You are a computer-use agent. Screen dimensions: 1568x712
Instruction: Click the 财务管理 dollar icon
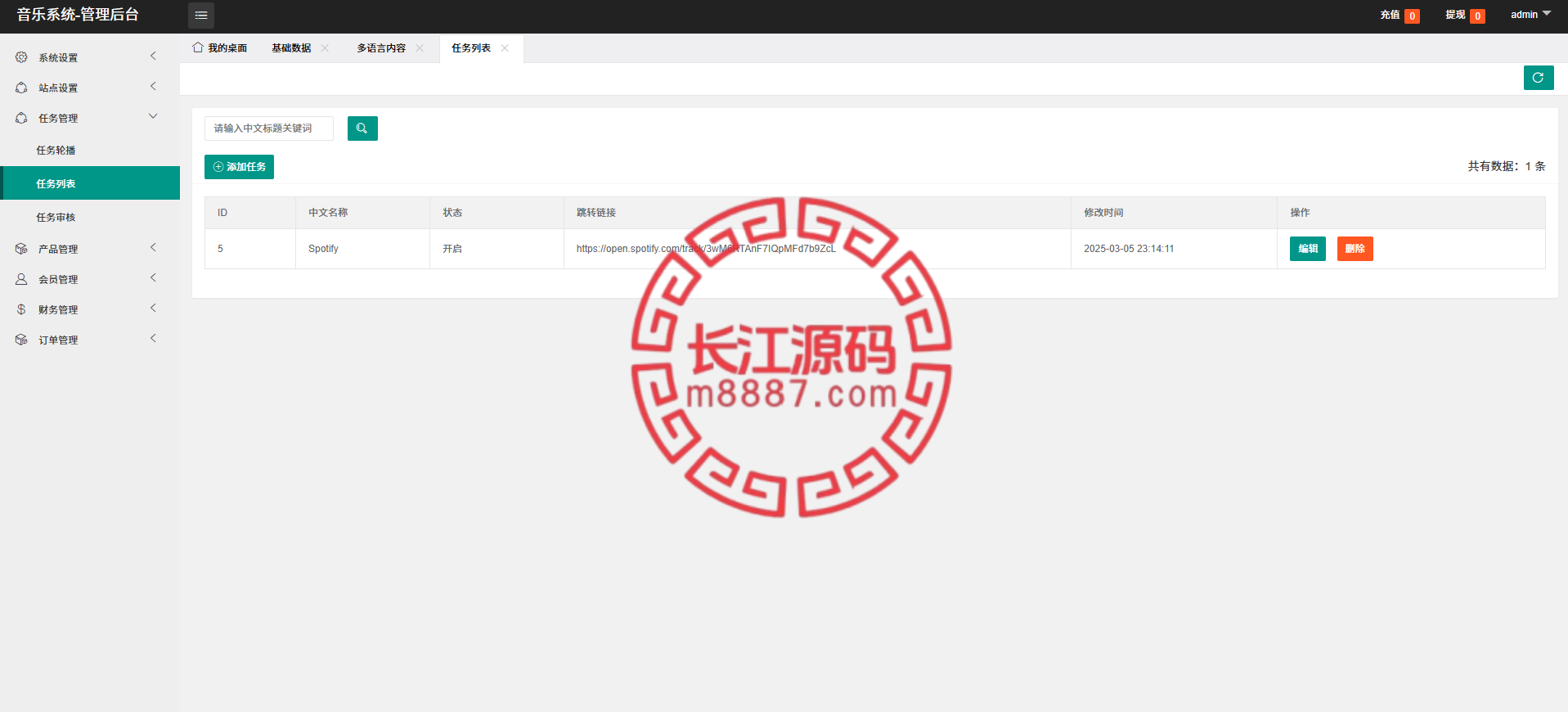(21, 309)
